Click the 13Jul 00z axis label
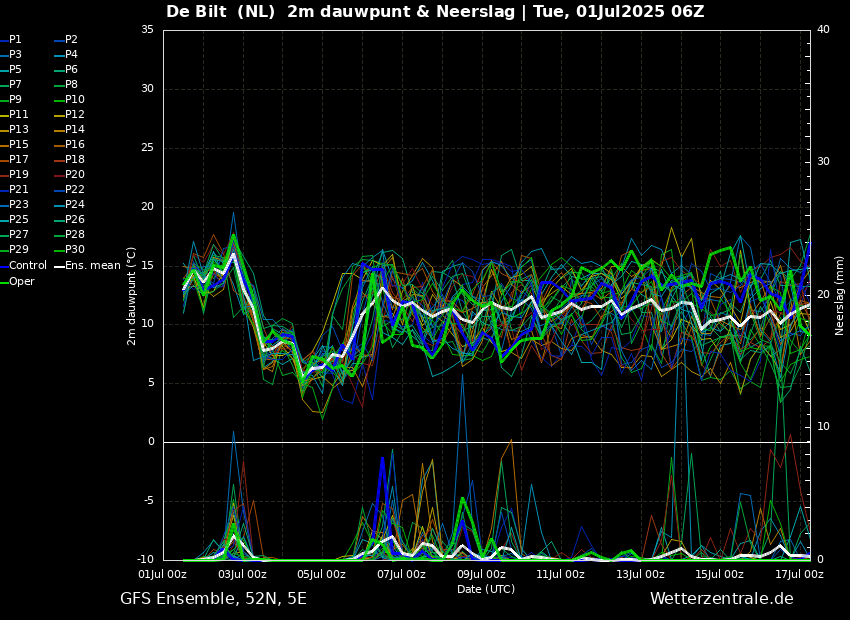 (640, 574)
